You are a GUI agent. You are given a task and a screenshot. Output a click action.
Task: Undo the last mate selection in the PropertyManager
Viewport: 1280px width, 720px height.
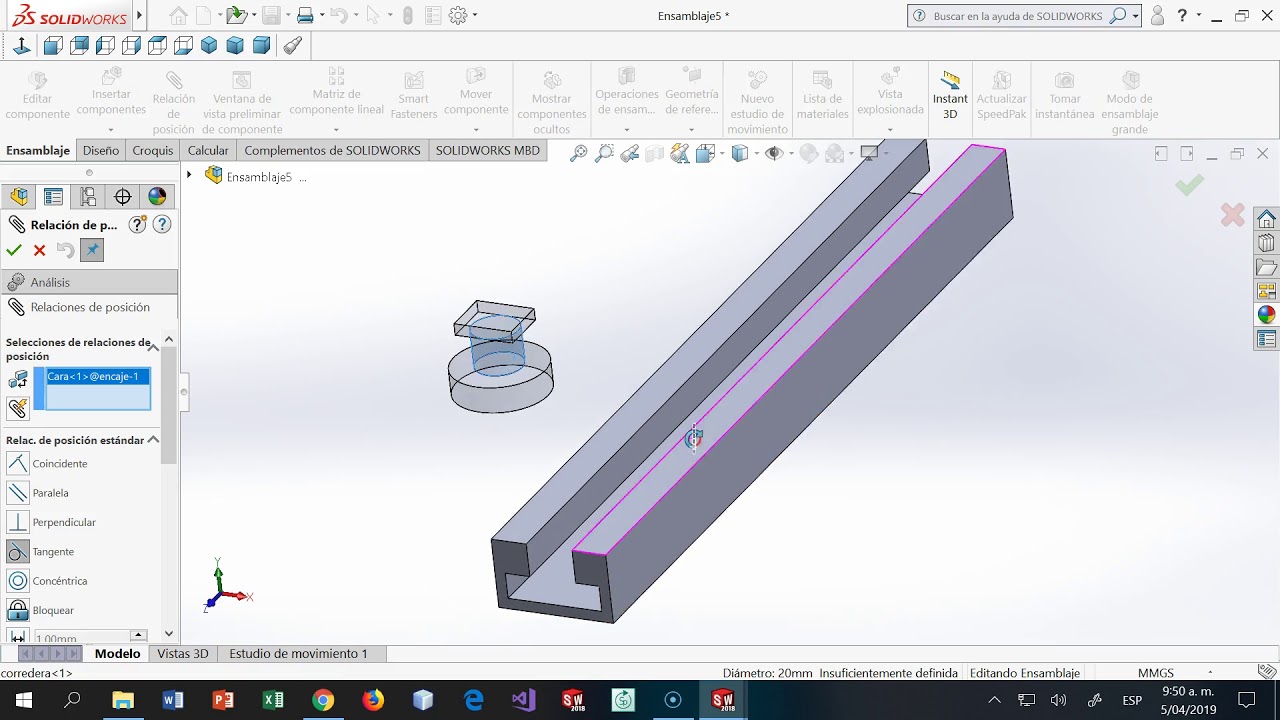65,250
